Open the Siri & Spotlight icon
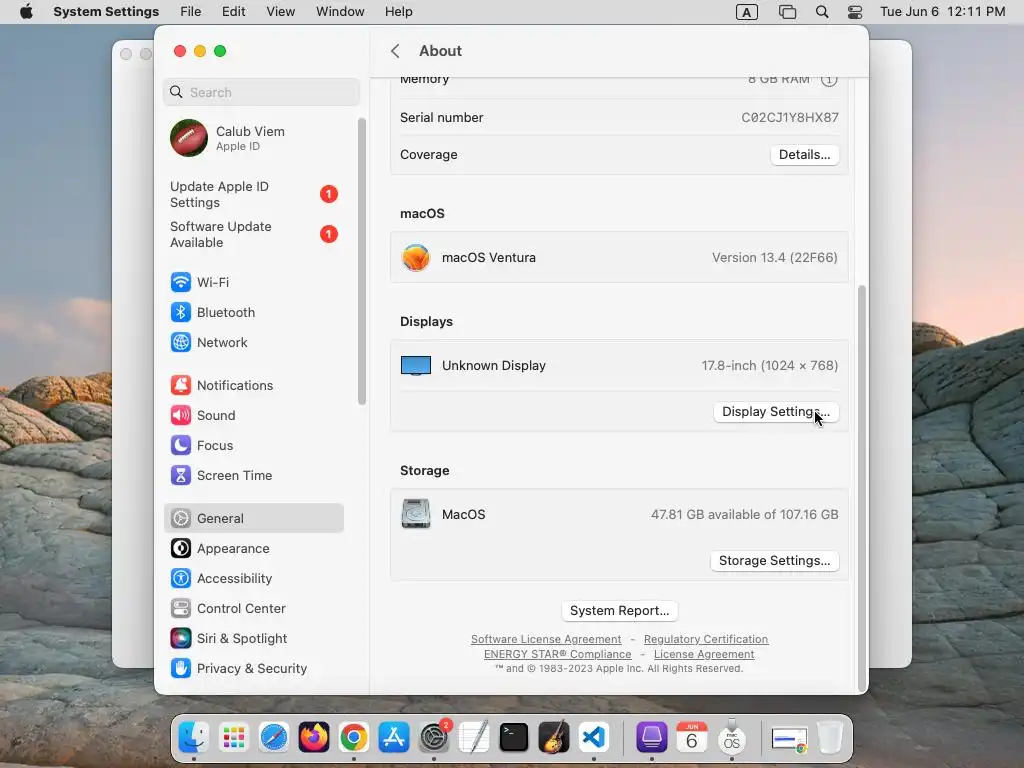 click(181, 639)
